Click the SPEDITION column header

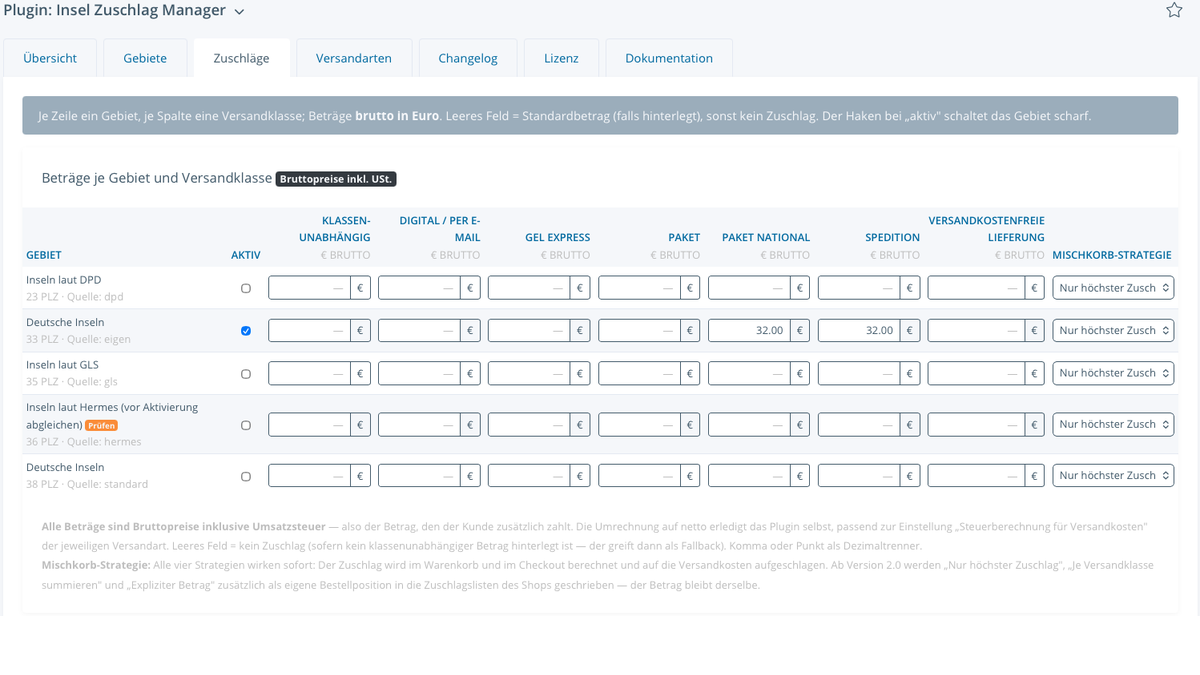pos(893,237)
